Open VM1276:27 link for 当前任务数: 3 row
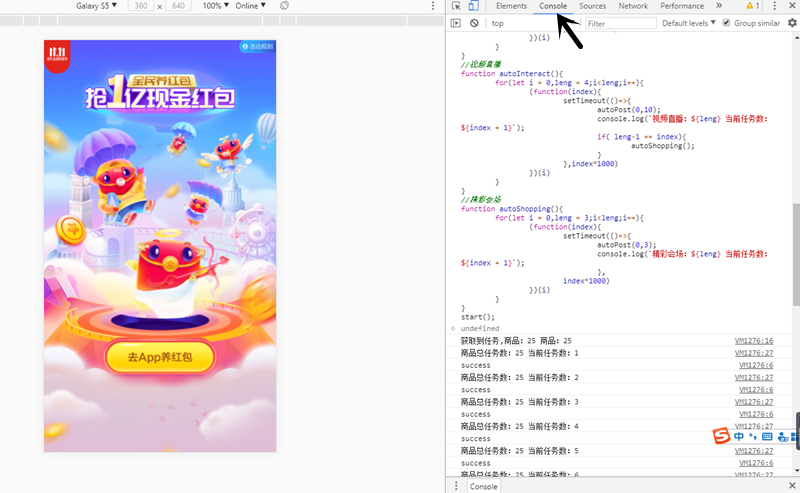The height and width of the screenshot is (493, 800). pos(754,402)
